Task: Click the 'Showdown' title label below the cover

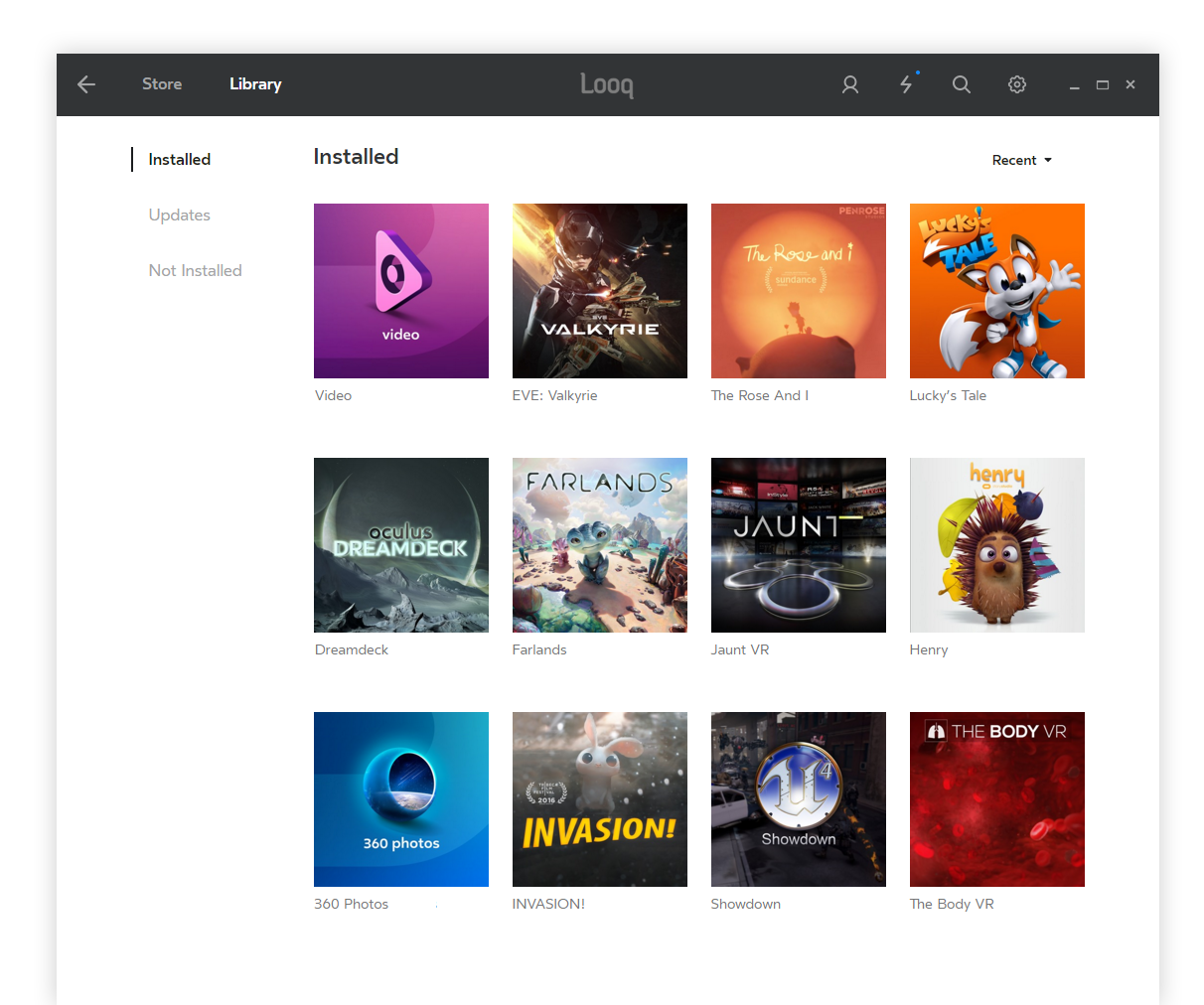Action: tap(746, 904)
